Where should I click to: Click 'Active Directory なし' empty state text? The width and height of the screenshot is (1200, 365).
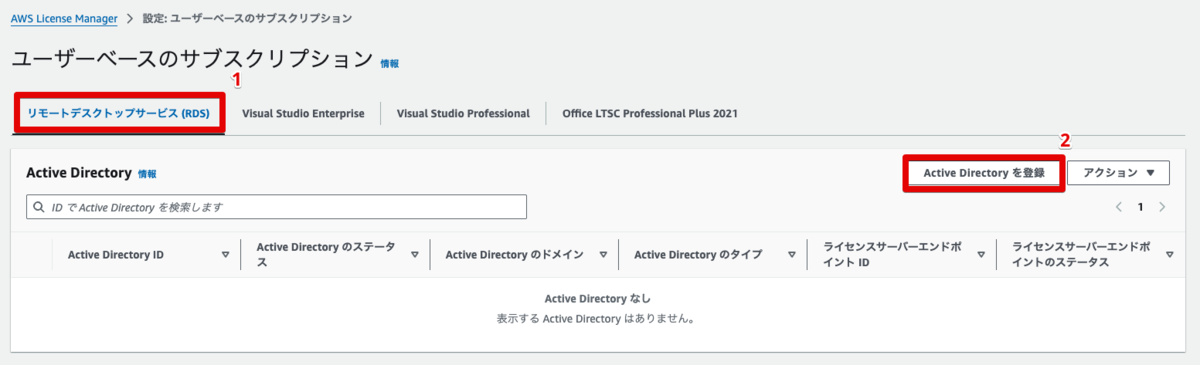click(x=597, y=299)
